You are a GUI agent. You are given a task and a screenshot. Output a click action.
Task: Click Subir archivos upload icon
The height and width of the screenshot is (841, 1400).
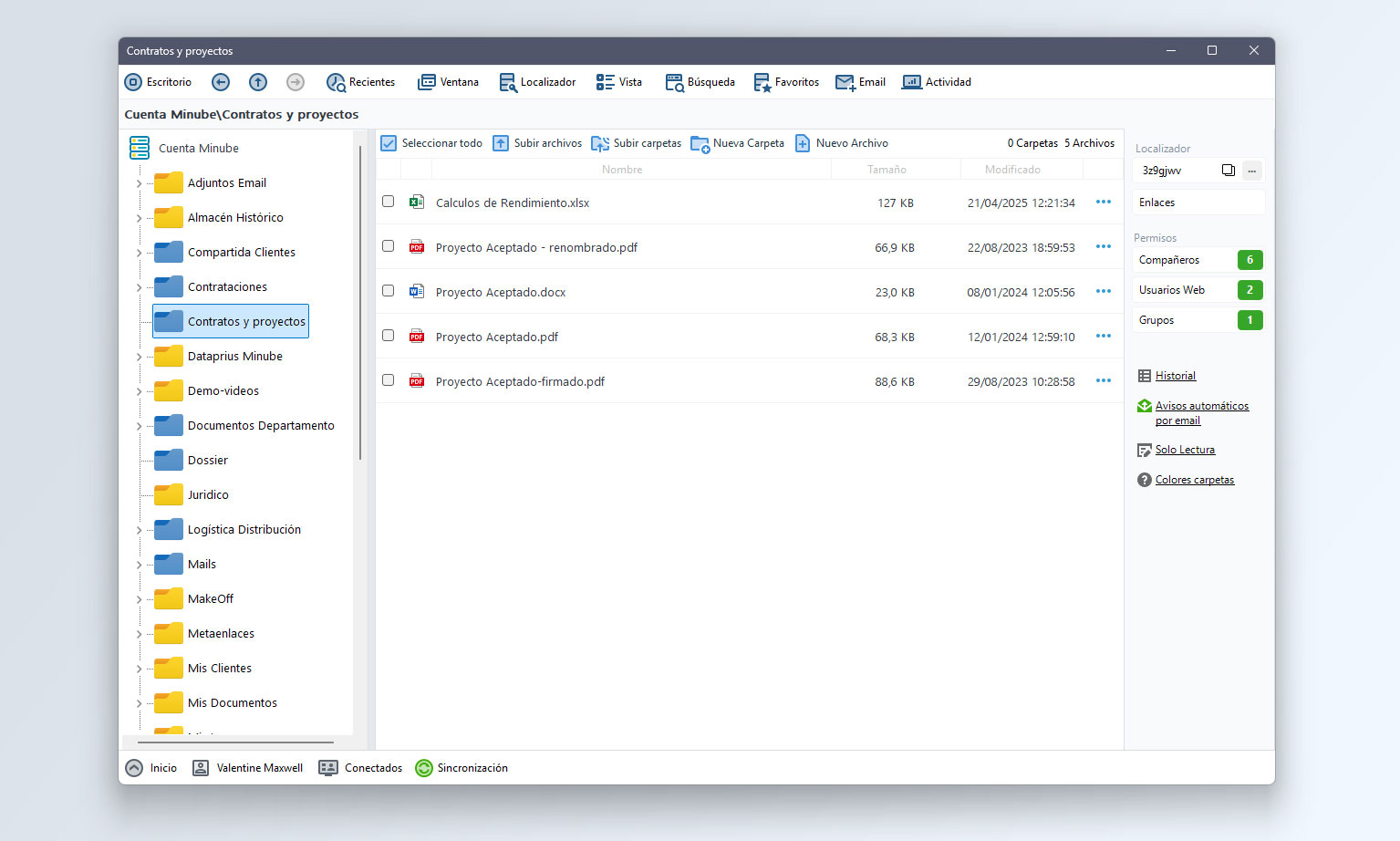501,143
